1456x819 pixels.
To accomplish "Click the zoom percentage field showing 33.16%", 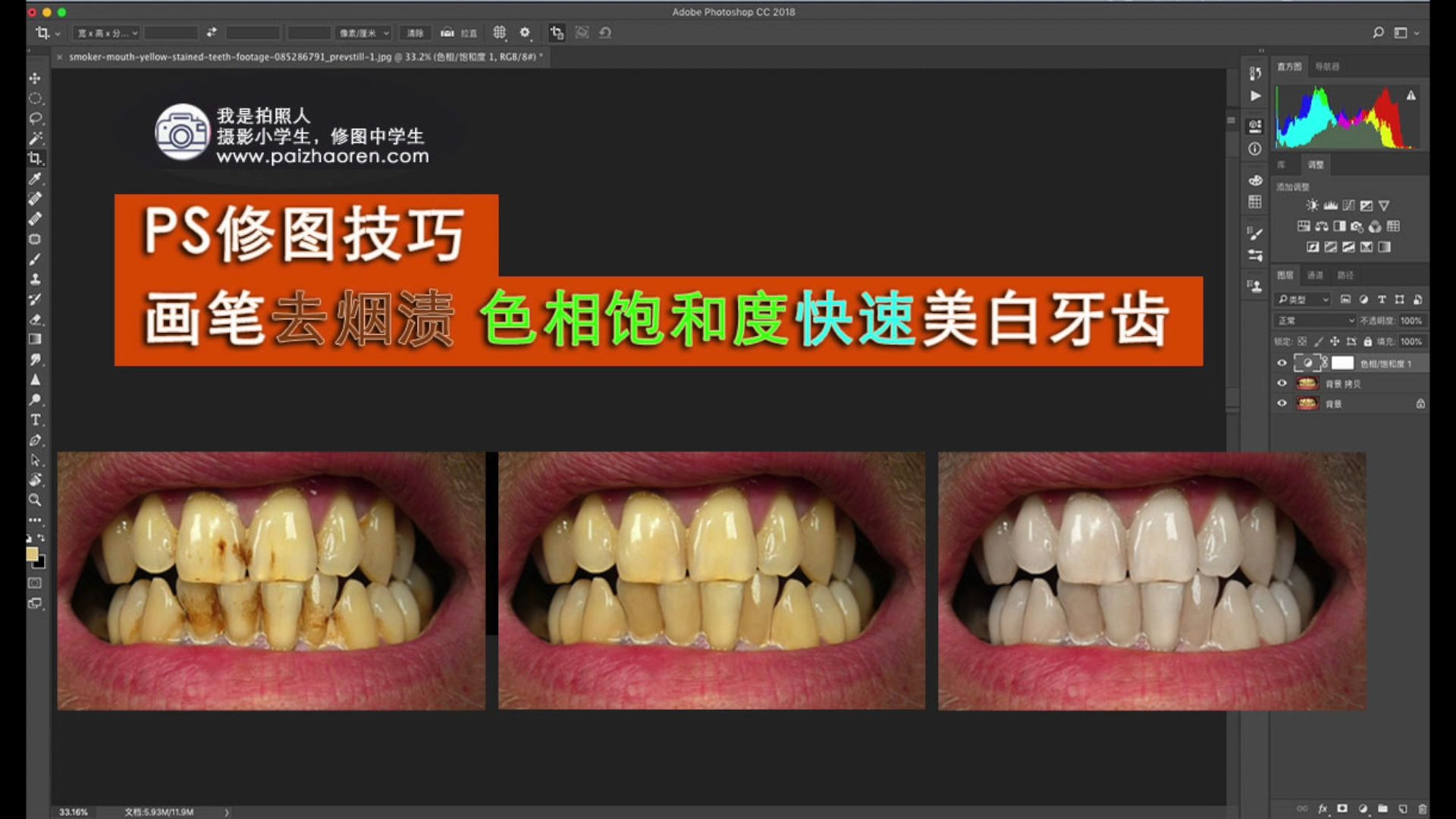I will coord(72,811).
